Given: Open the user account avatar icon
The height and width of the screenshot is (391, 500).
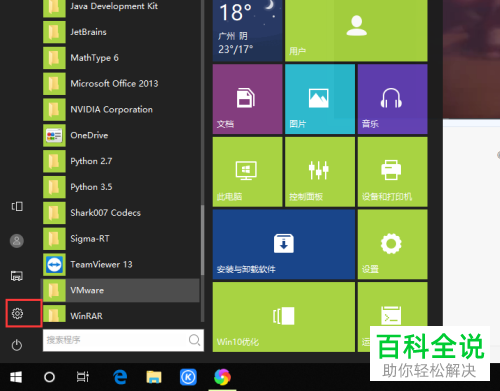Looking at the screenshot, I should pos(17,241).
